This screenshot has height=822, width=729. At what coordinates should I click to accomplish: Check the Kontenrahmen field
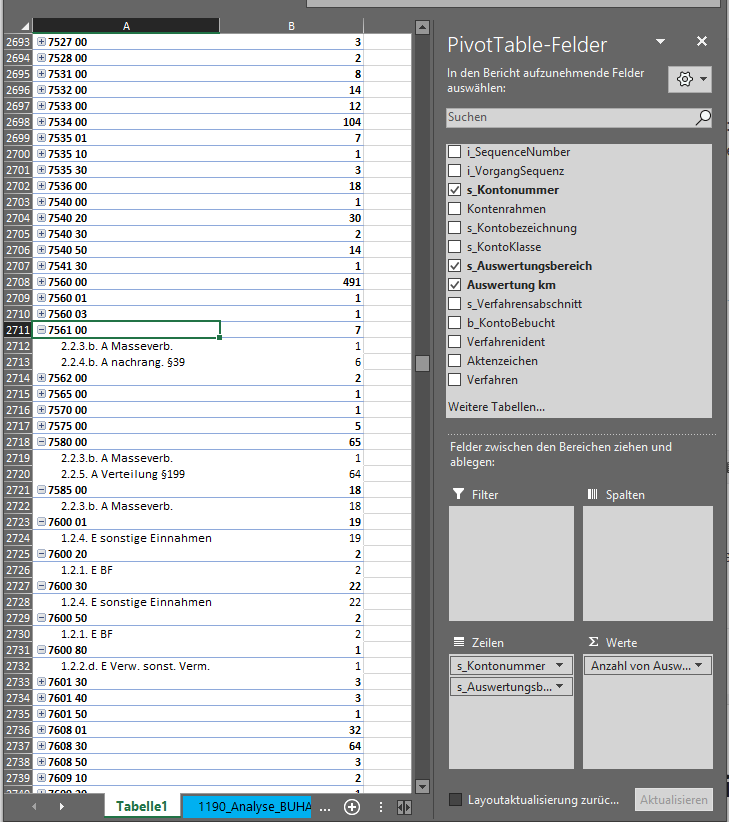455,209
